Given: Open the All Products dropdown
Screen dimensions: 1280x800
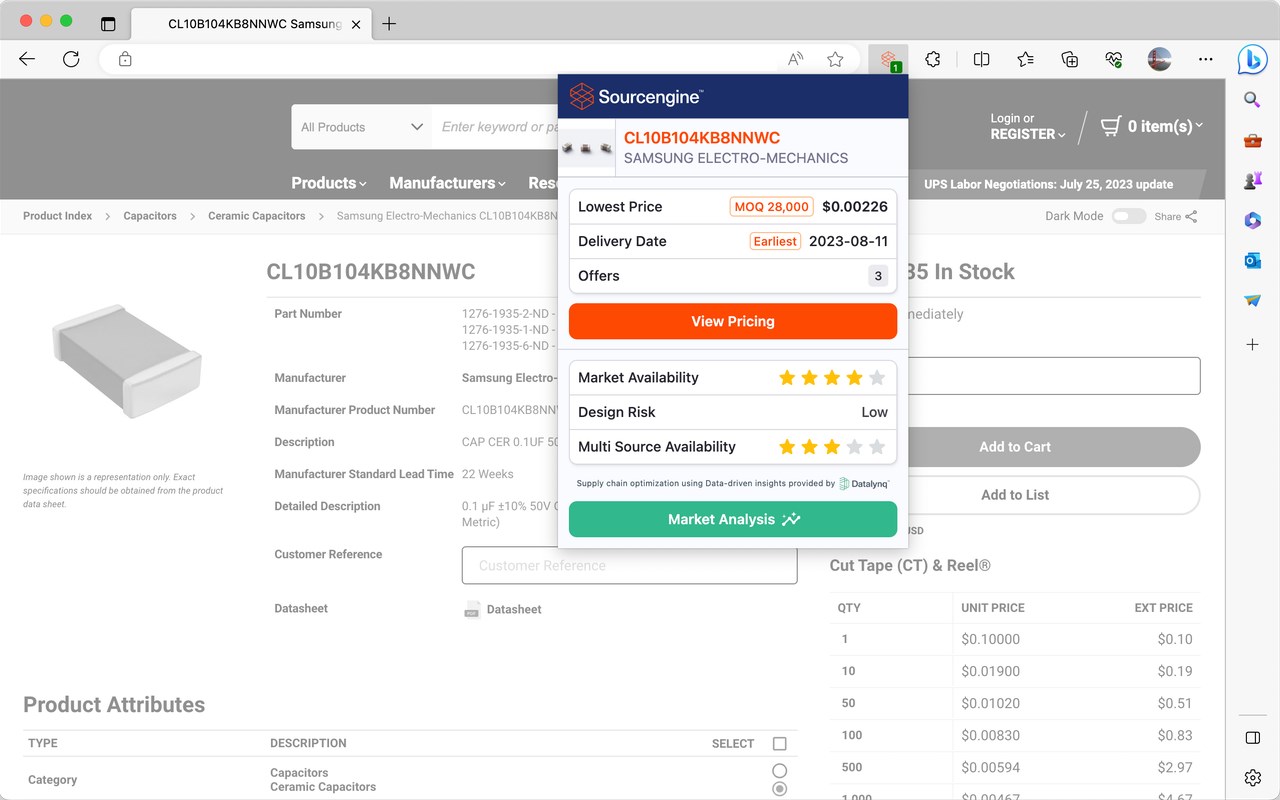Looking at the screenshot, I should pyautogui.click(x=362, y=127).
